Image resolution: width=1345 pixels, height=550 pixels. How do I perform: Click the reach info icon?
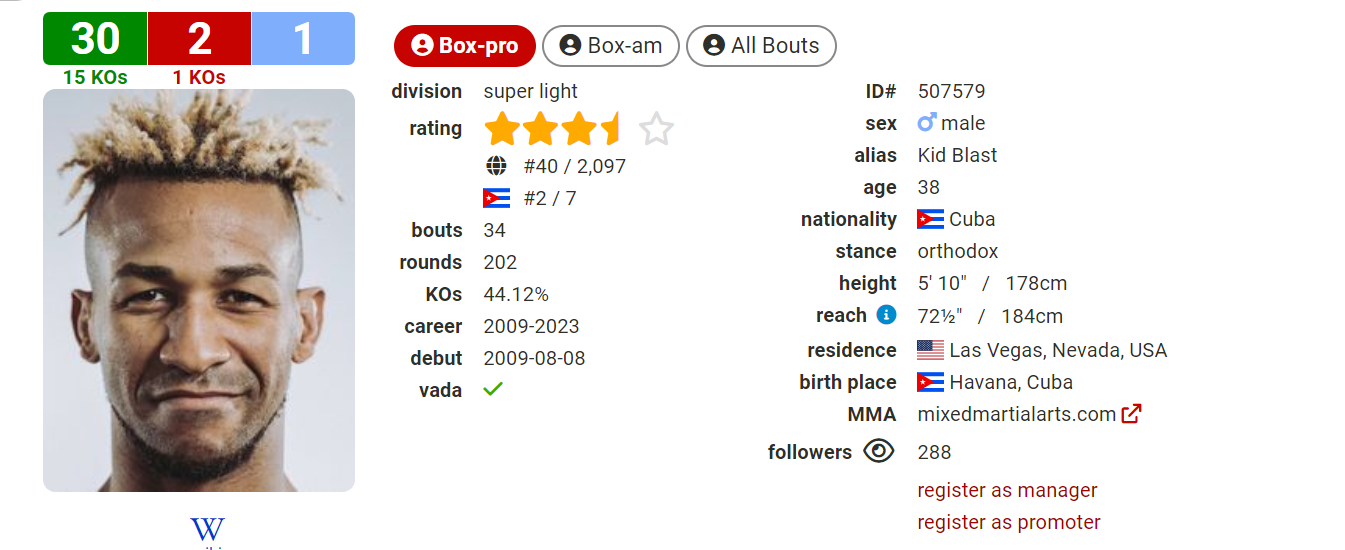[886, 315]
